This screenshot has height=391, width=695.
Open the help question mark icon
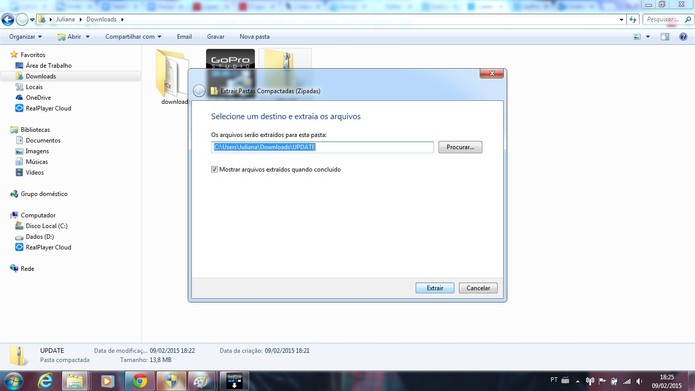pos(683,37)
